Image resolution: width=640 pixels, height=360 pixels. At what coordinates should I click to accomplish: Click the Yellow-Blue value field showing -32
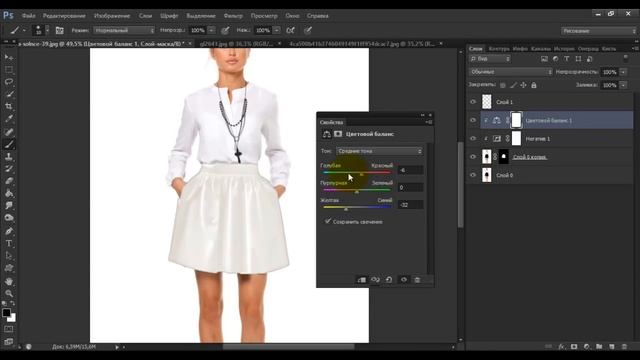point(410,205)
